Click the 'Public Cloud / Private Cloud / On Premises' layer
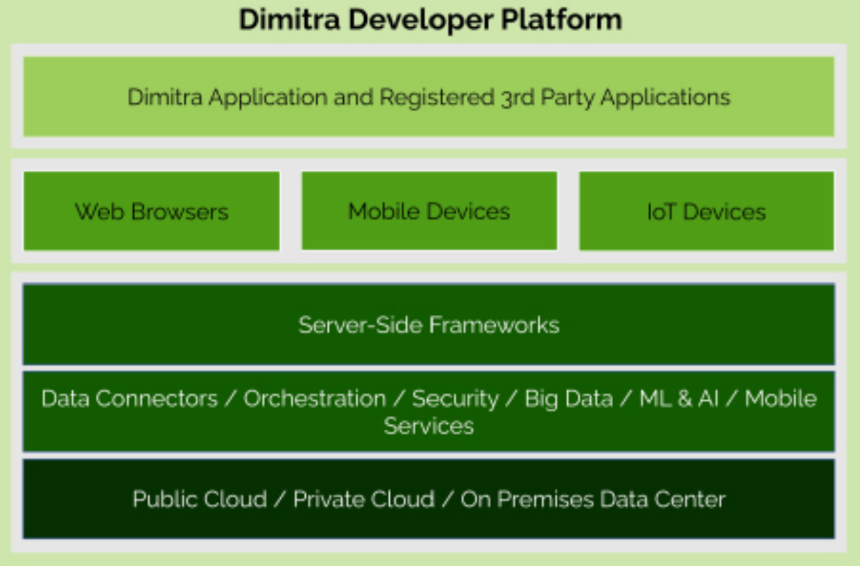Viewport: 860px width, 566px height. 429,499
